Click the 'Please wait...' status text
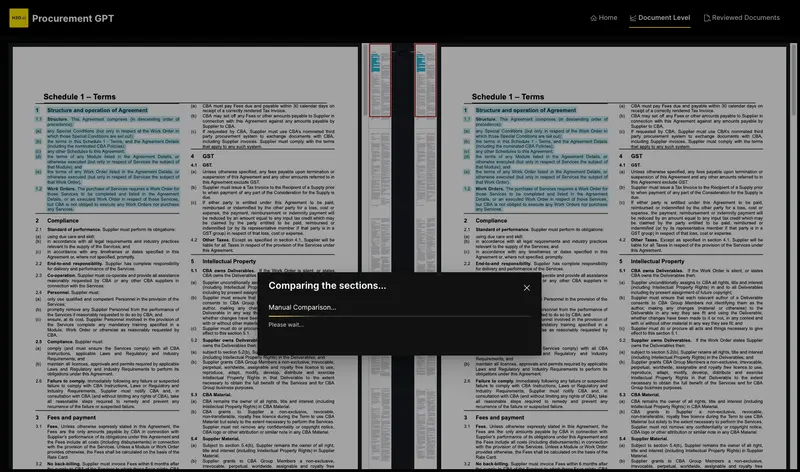Viewport: 800px width, 472px height. point(286,325)
